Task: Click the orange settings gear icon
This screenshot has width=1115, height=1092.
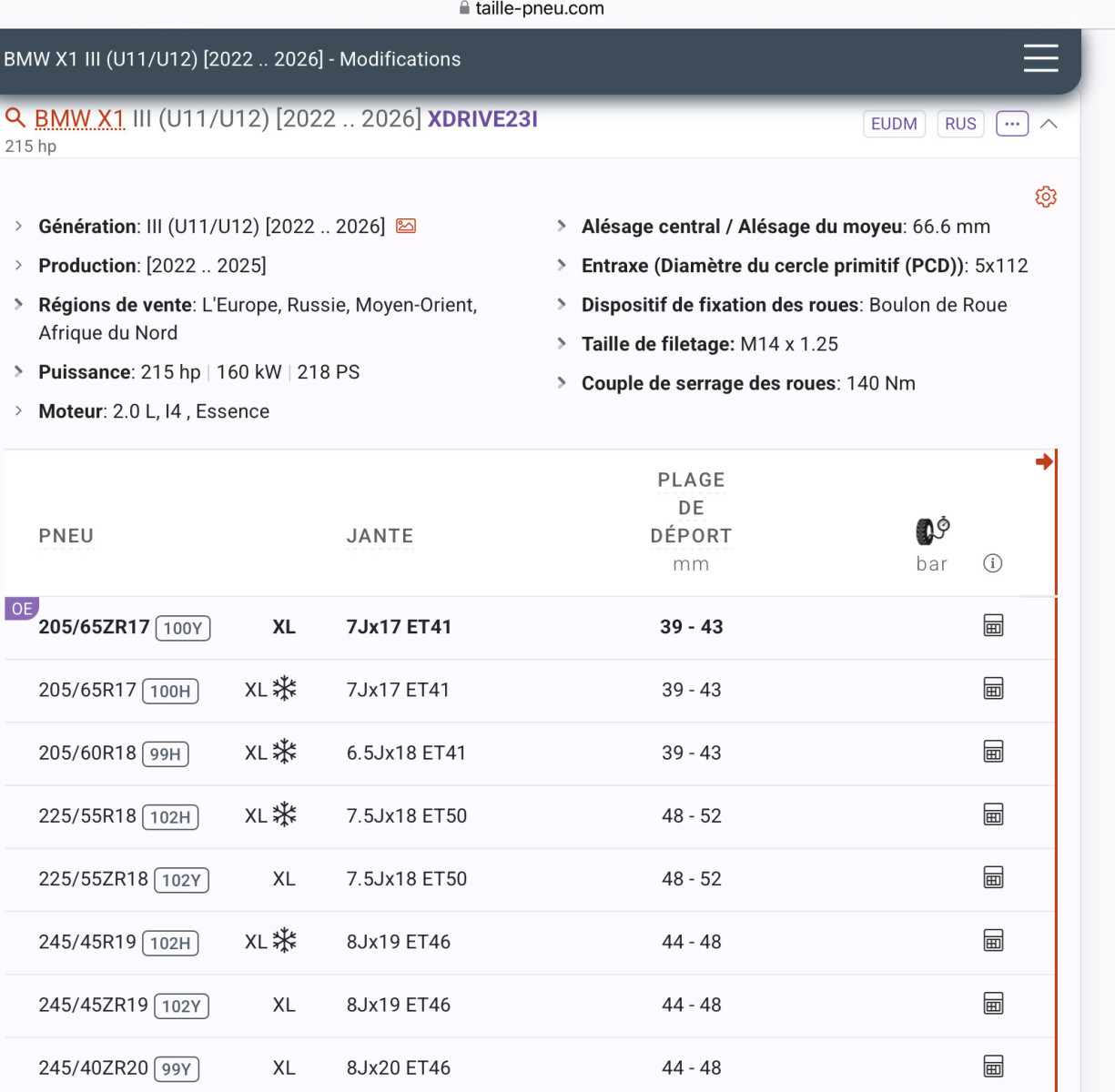Action: tap(1046, 197)
